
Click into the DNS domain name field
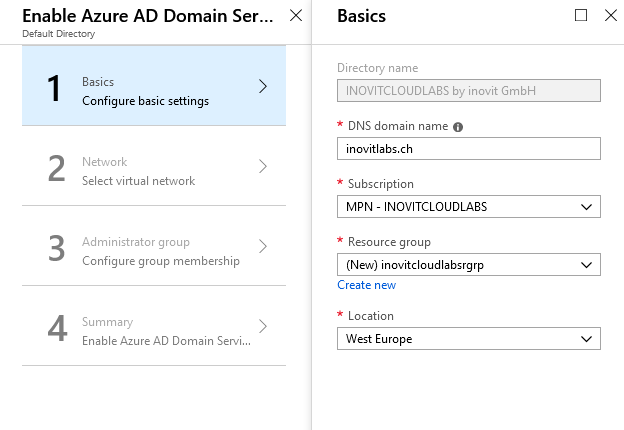coord(469,149)
